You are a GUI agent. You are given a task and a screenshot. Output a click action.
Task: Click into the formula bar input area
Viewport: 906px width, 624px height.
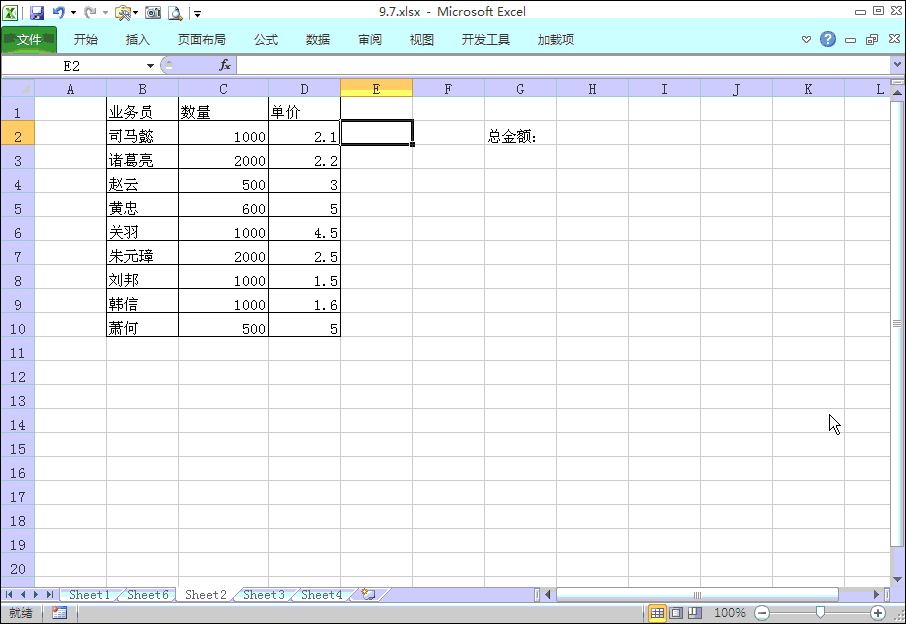tap(563, 65)
